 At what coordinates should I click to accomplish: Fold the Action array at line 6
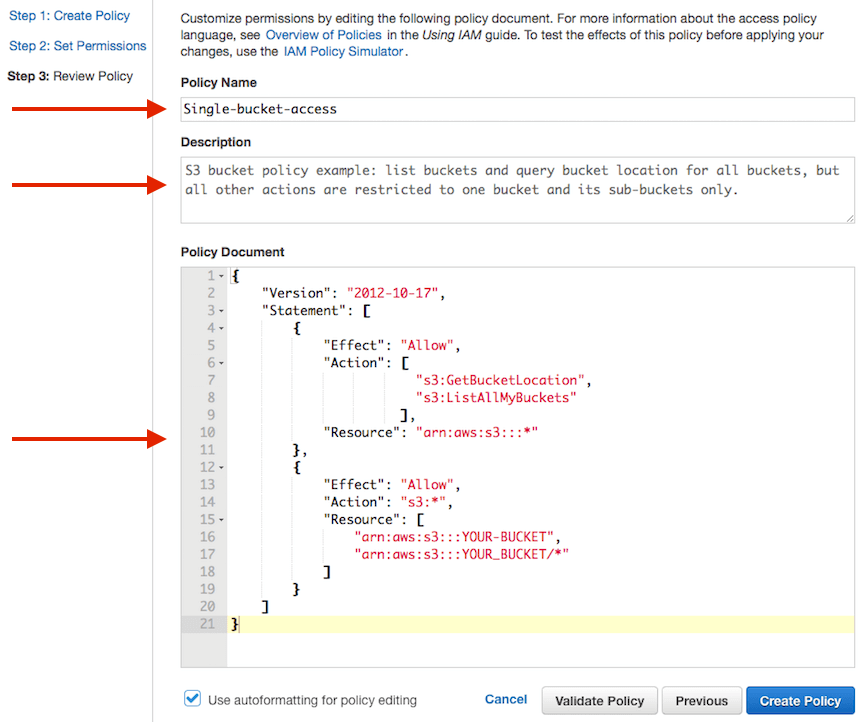click(221, 363)
